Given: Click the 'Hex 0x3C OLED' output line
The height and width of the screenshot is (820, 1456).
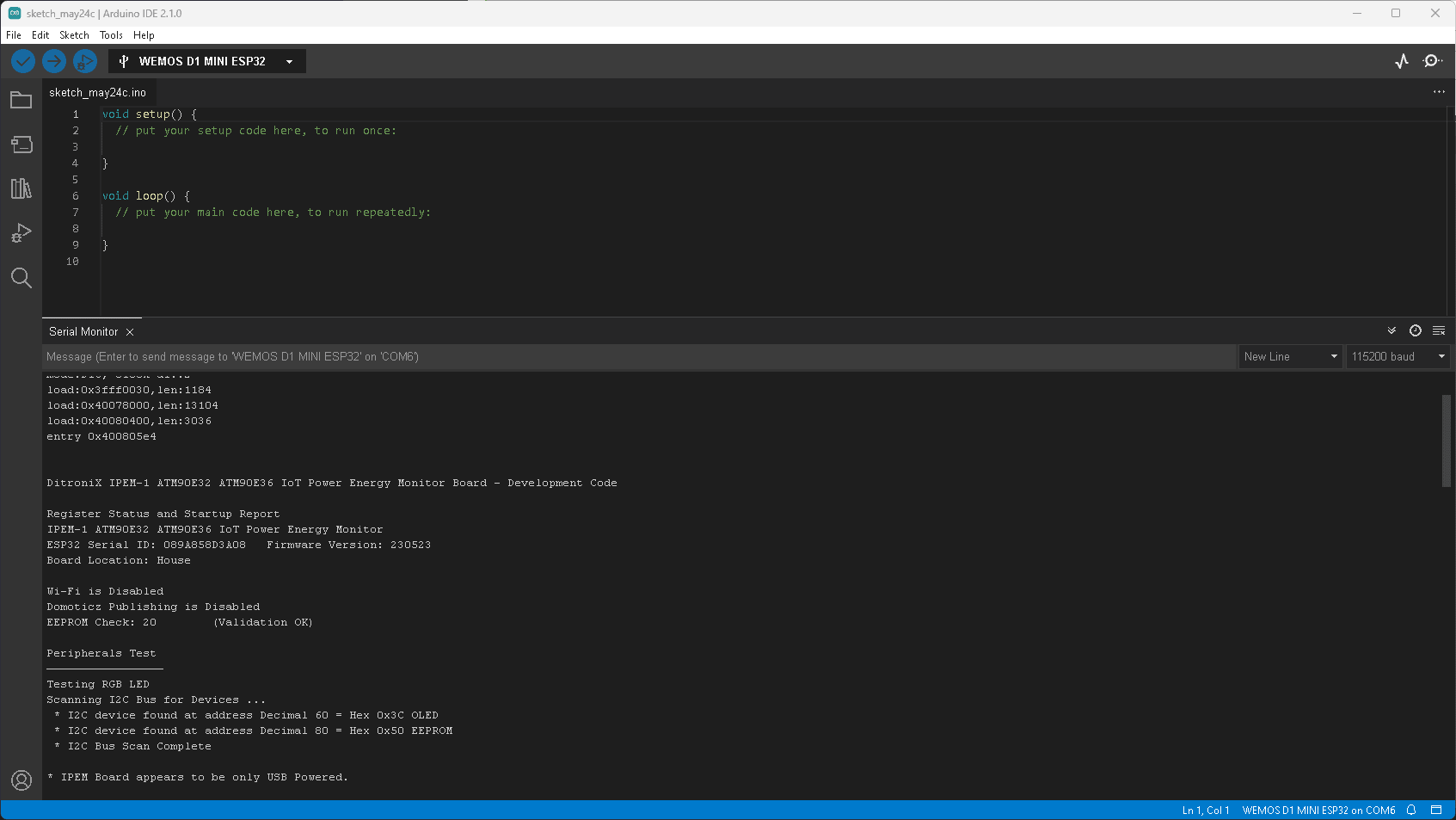Looking at the screenshot, I should tap(246, 715).
